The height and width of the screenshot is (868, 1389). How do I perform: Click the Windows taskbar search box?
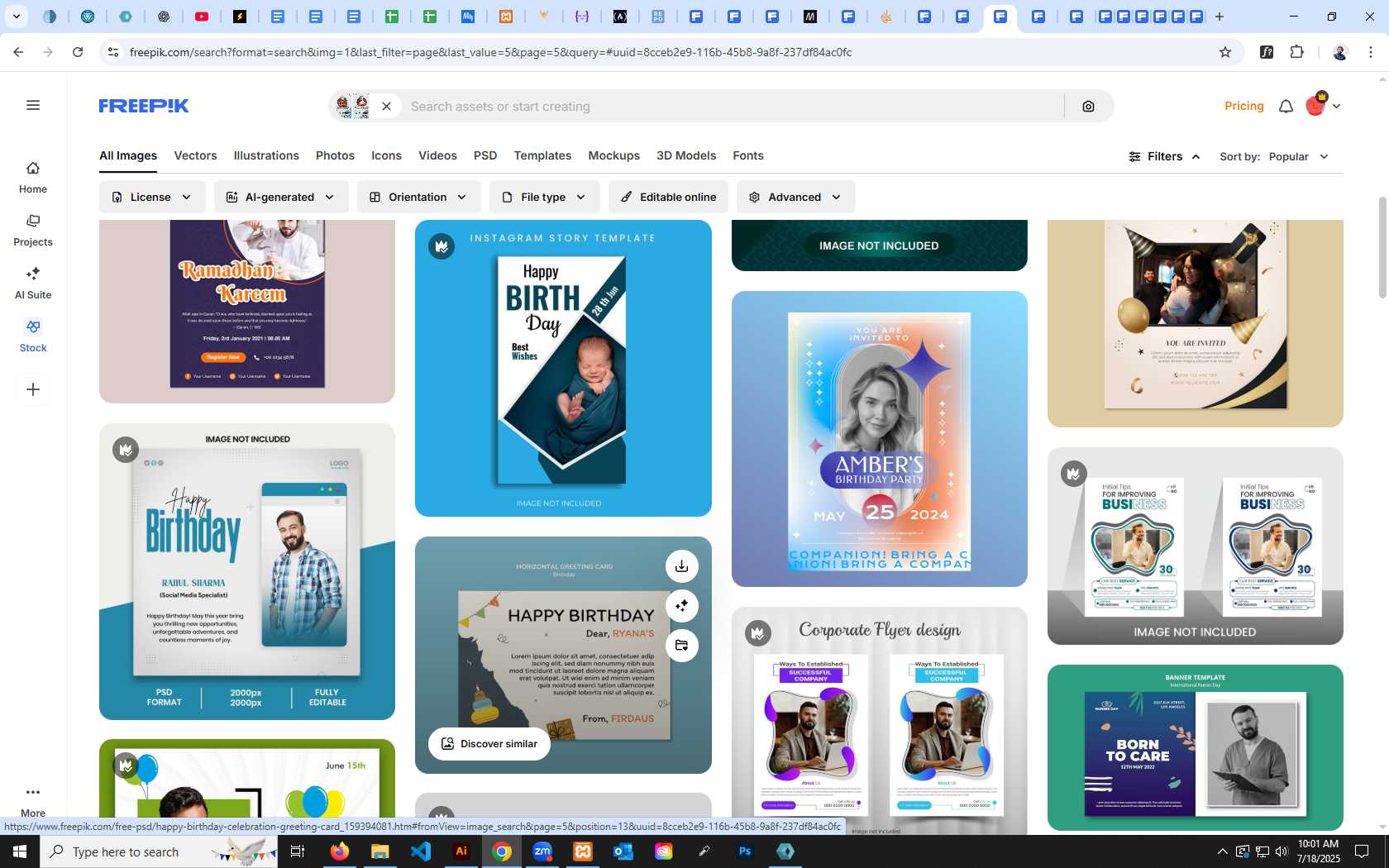click(x=159, y=851)
